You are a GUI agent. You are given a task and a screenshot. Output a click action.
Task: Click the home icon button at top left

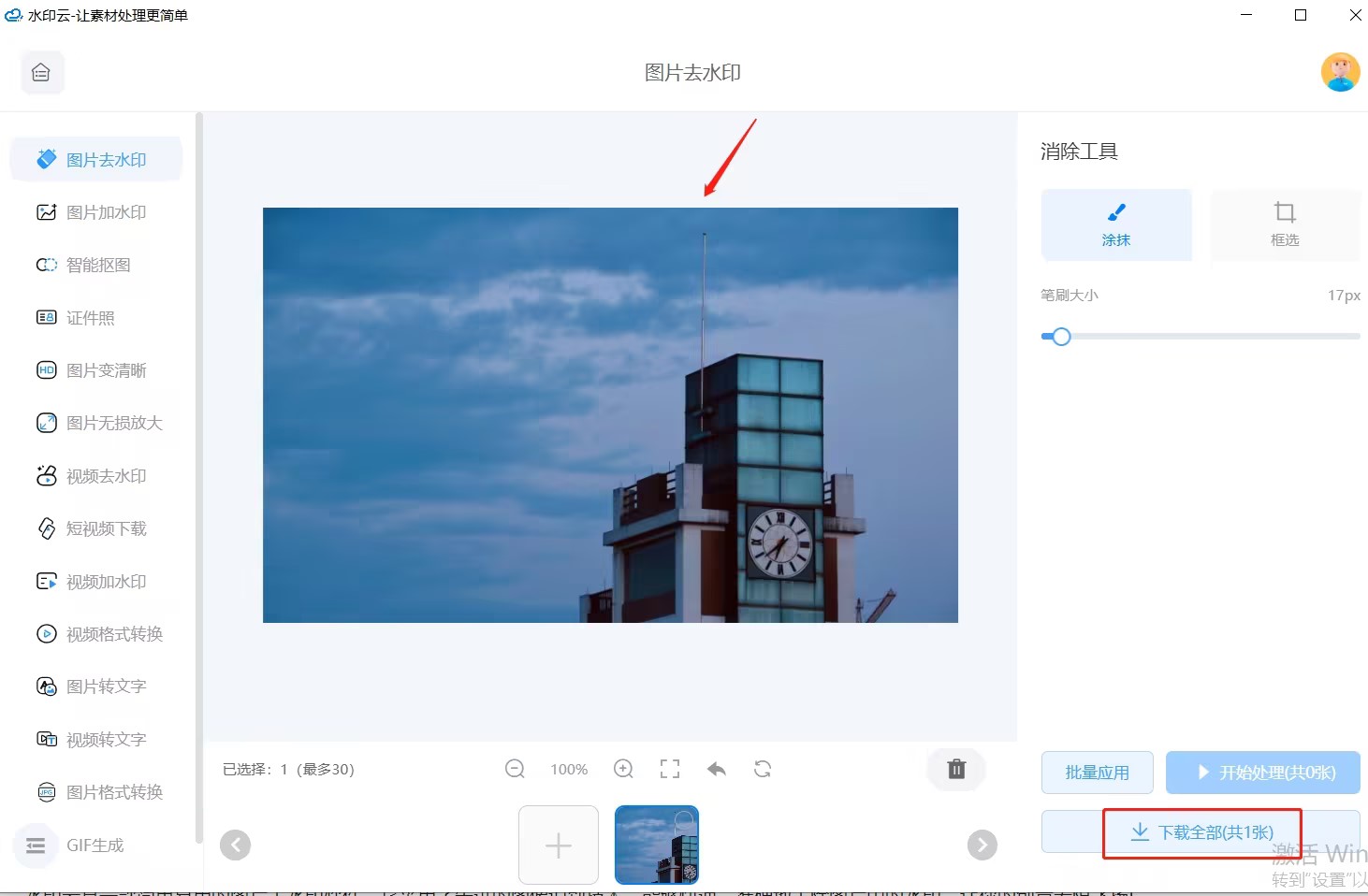point(41,73)
